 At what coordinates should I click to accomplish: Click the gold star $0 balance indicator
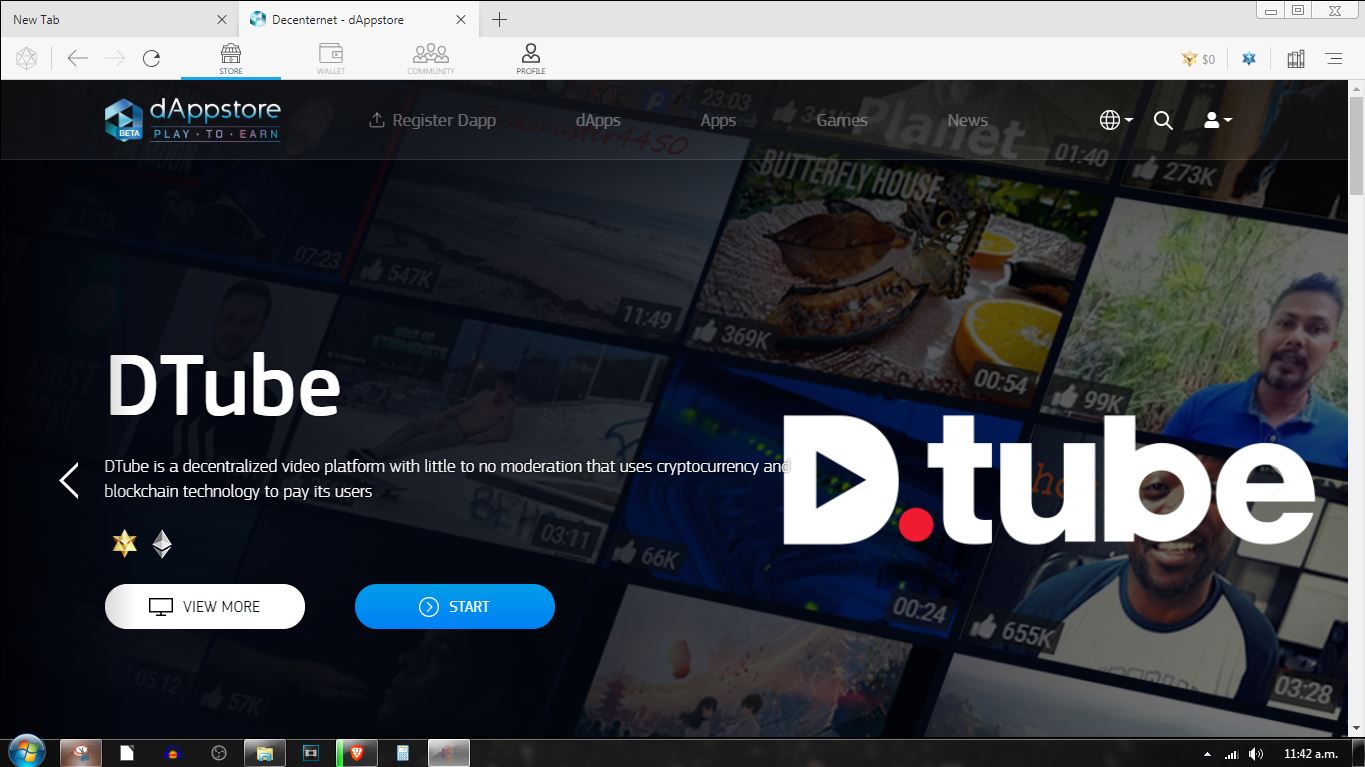[x=1198, y=59]
